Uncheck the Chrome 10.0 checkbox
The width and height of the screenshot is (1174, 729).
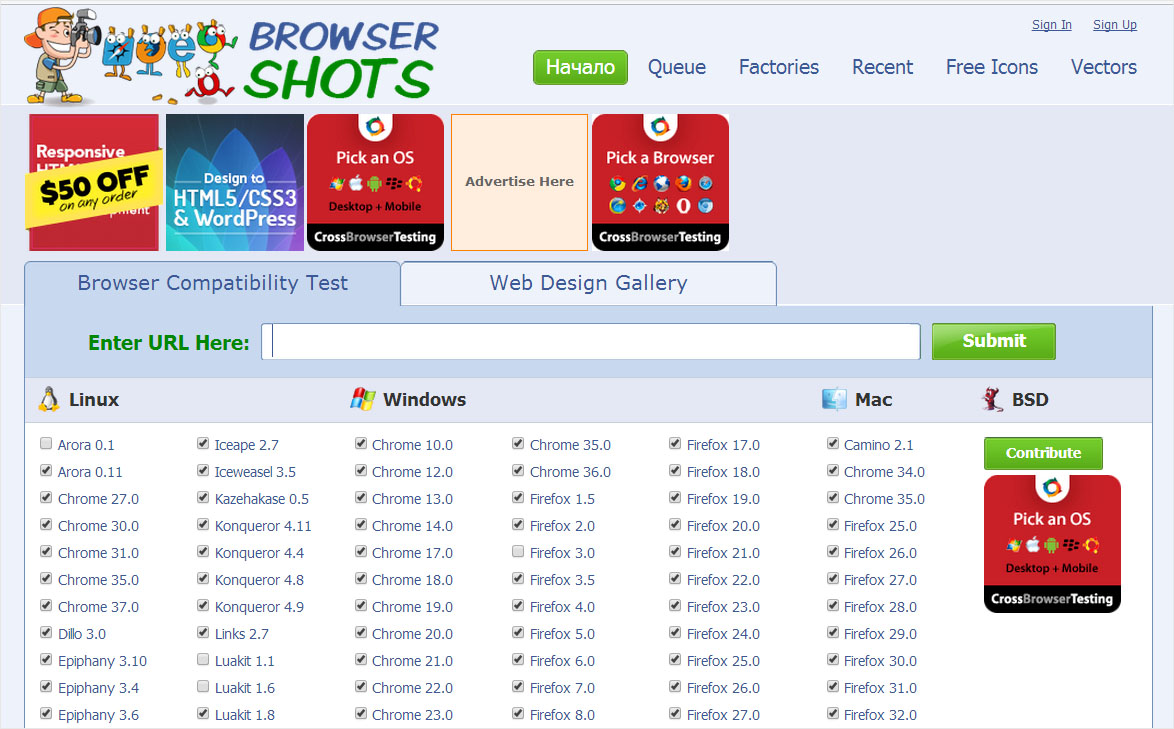(x=361, y=444)
